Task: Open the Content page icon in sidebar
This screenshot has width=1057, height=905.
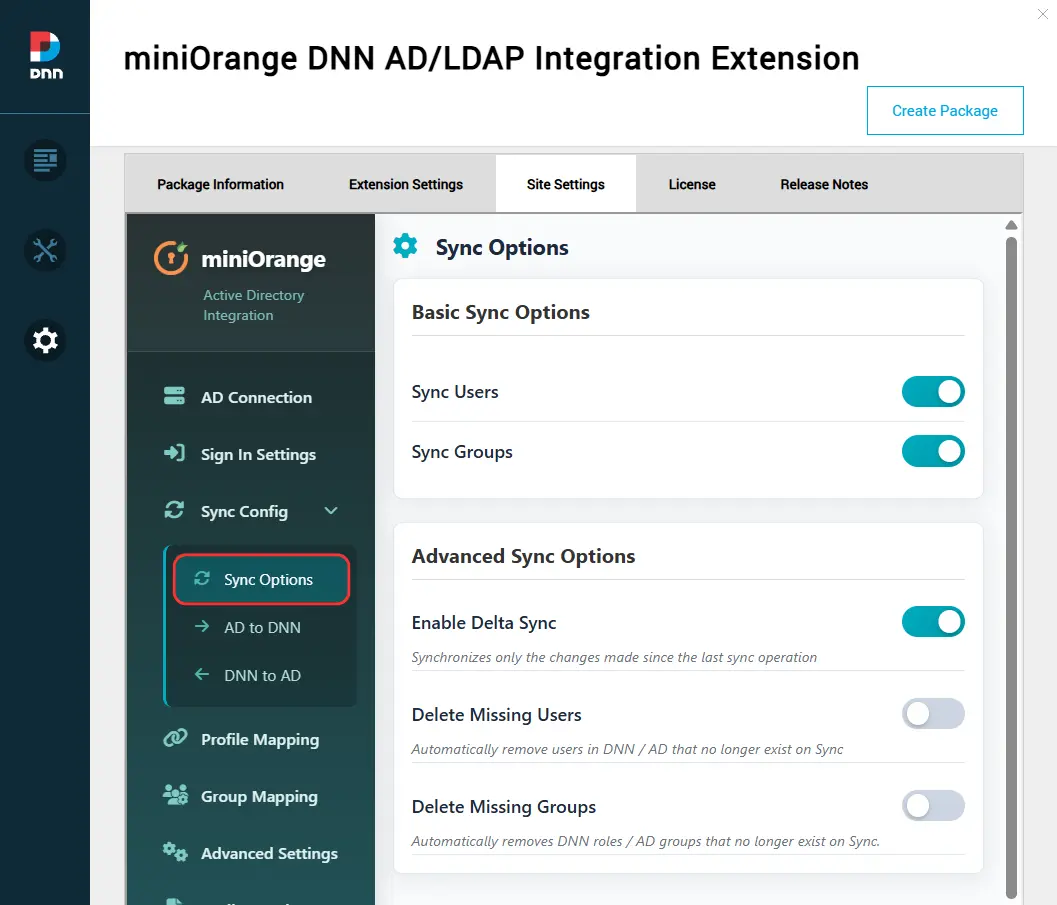Action: pyautogui.click(x=45, y=160)
